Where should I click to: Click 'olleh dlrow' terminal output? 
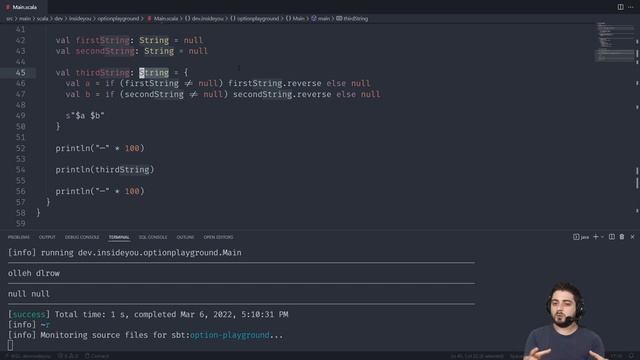(34, 273)
